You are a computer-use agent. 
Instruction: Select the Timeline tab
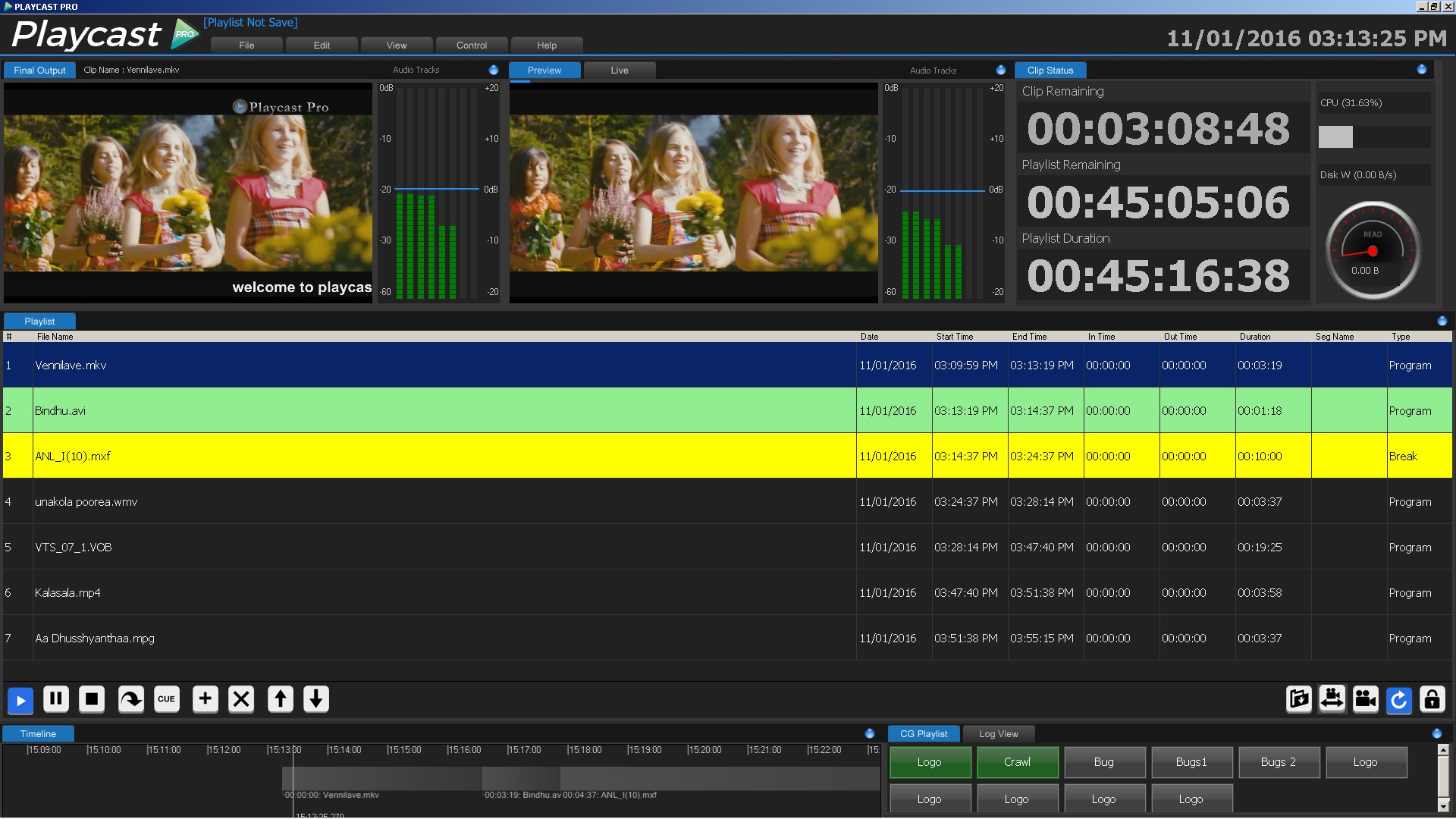coord(38,734)
